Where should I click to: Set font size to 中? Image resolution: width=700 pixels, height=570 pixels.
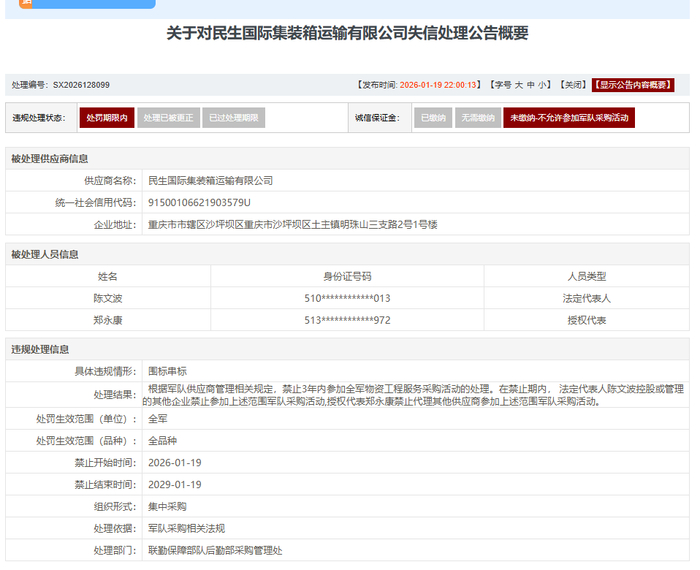(530, 85)
